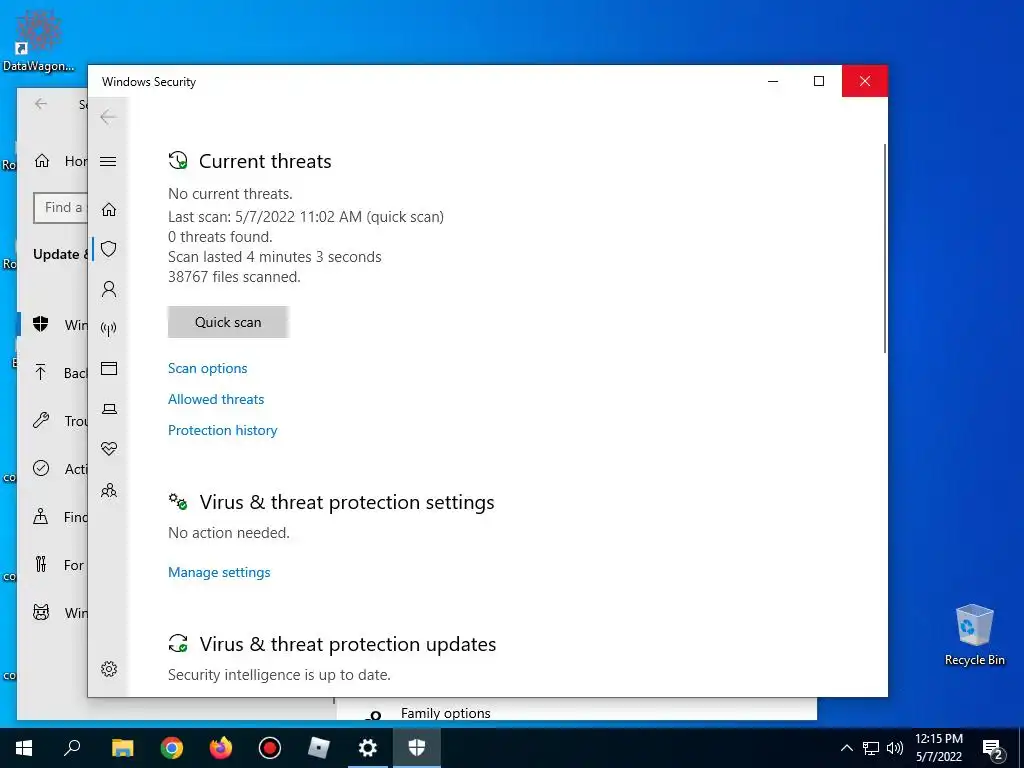Viewport: 1024px width, 768px height.
Task: Open File Explorer from taskbar
Action: 122,748
